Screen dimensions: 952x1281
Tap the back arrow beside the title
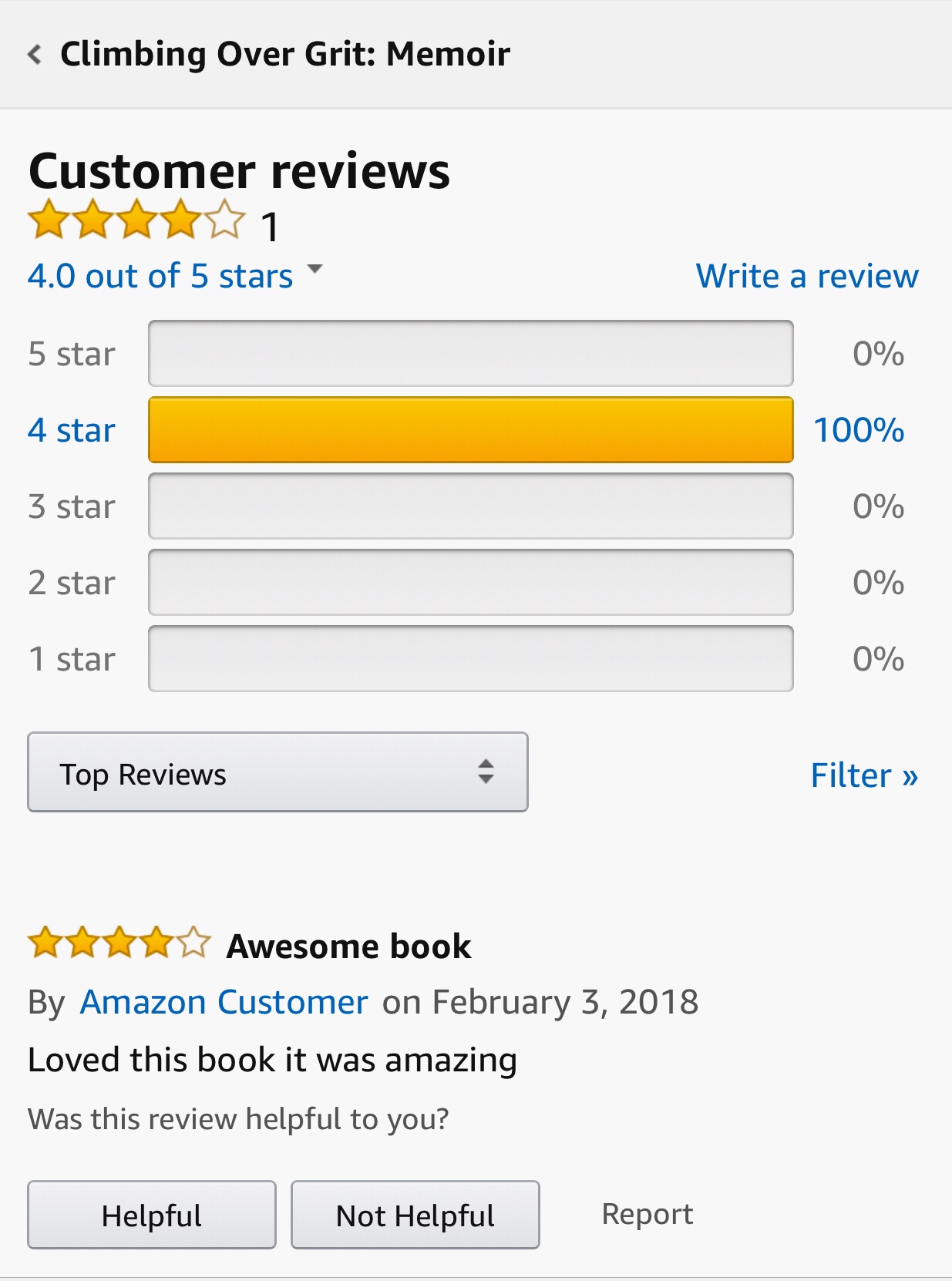click(35, 55)
